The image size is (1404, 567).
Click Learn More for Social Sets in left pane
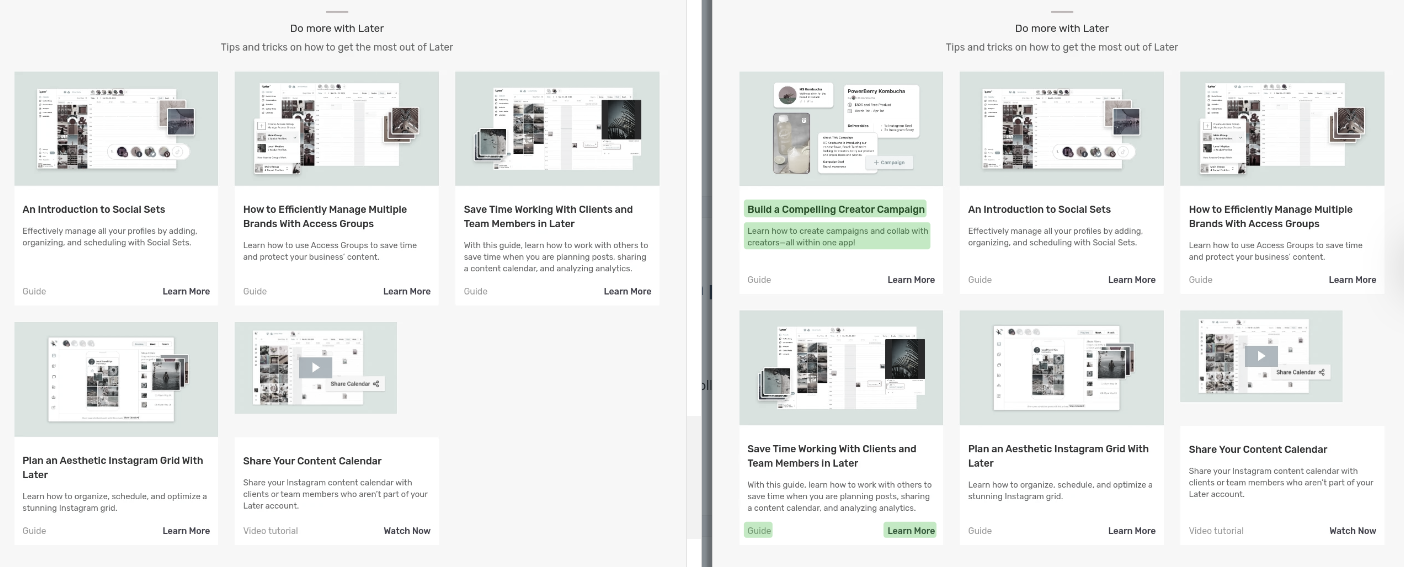point(186,292)
